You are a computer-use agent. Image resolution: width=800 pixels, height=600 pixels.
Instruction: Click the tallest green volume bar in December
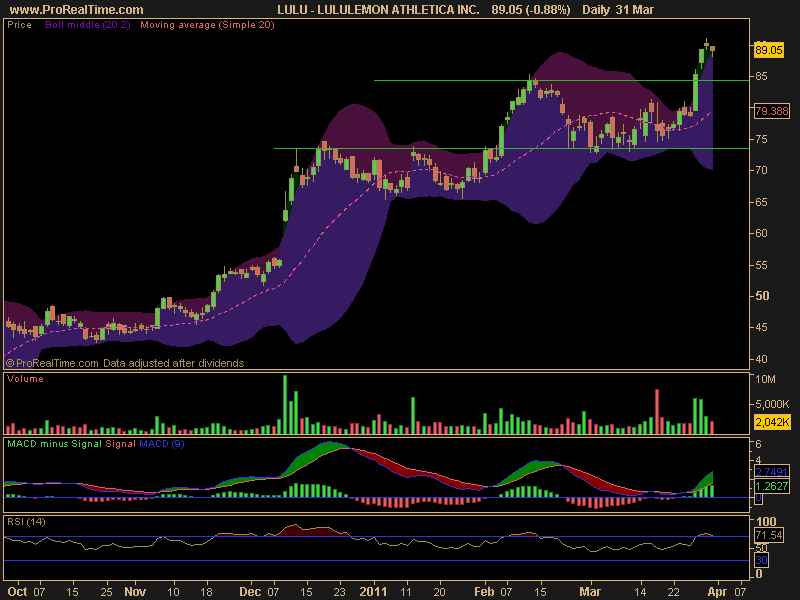pyautogui.click(x=285, y=404)
